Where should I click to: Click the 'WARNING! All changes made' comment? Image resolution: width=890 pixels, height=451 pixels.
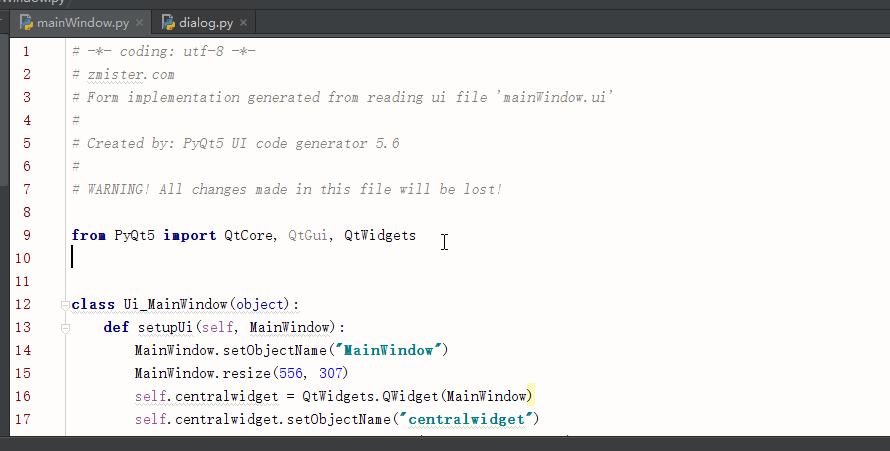point(288,189)
